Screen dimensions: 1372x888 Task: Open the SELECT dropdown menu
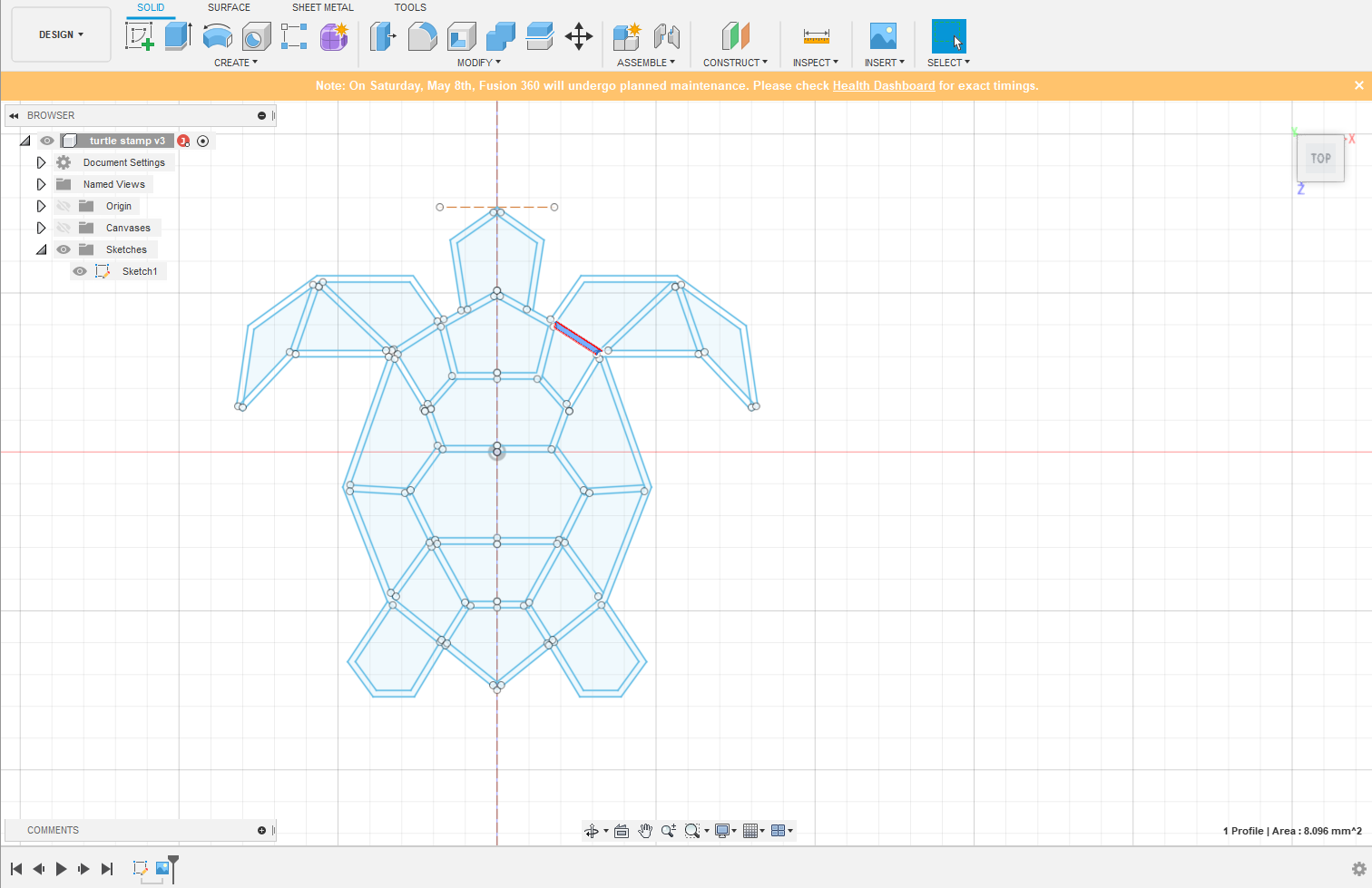(x=948, y=63)
